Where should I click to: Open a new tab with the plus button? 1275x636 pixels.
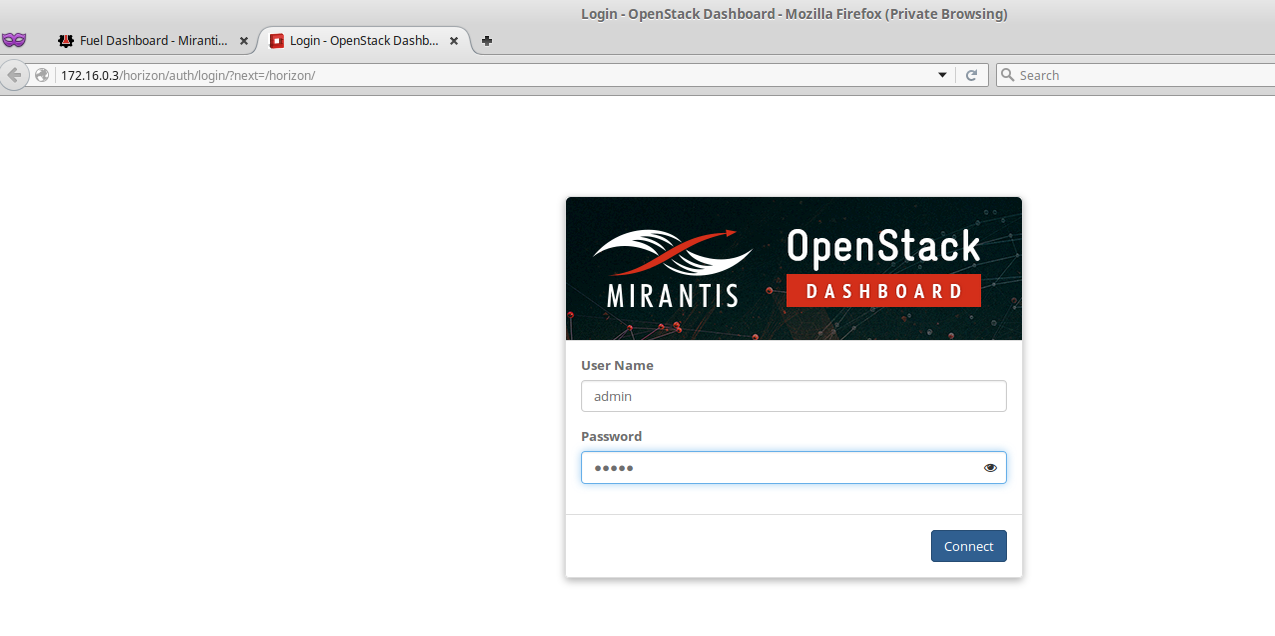click(487, 41)
